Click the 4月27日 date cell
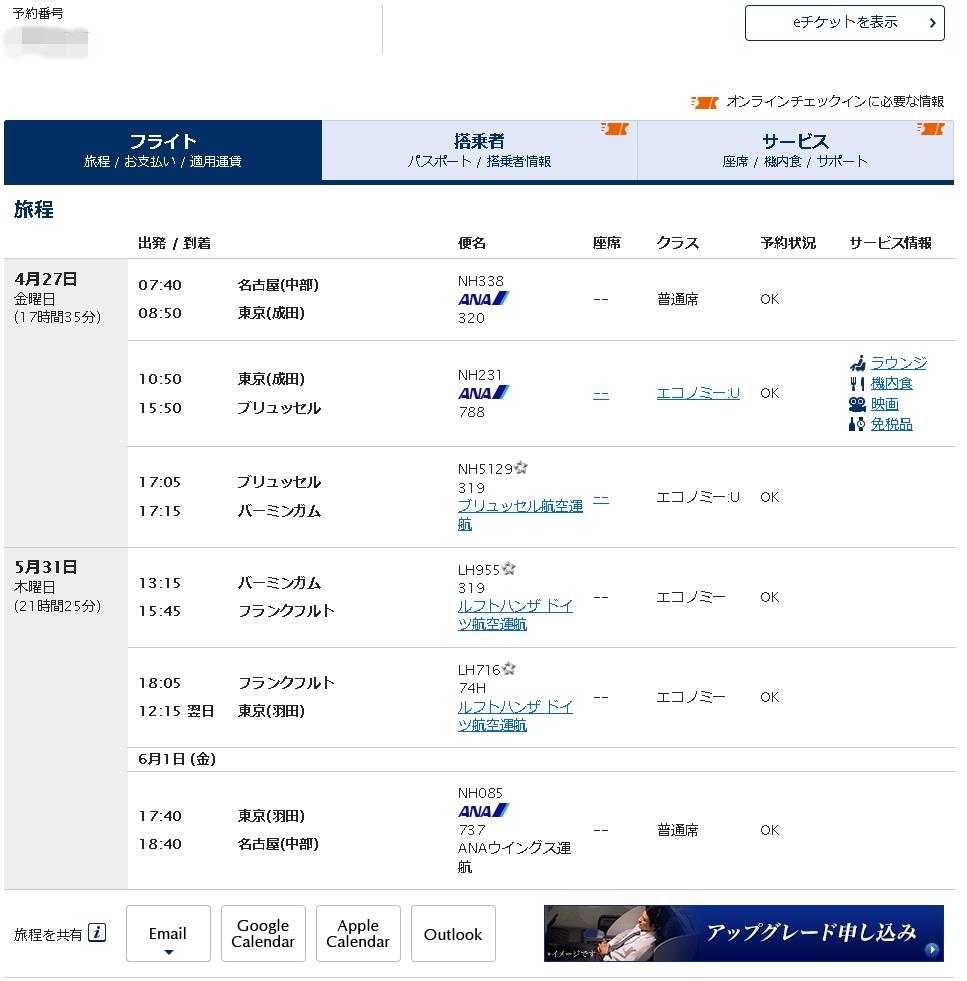The width and height of the screenshot is (967, 981). tap(66, 403)
